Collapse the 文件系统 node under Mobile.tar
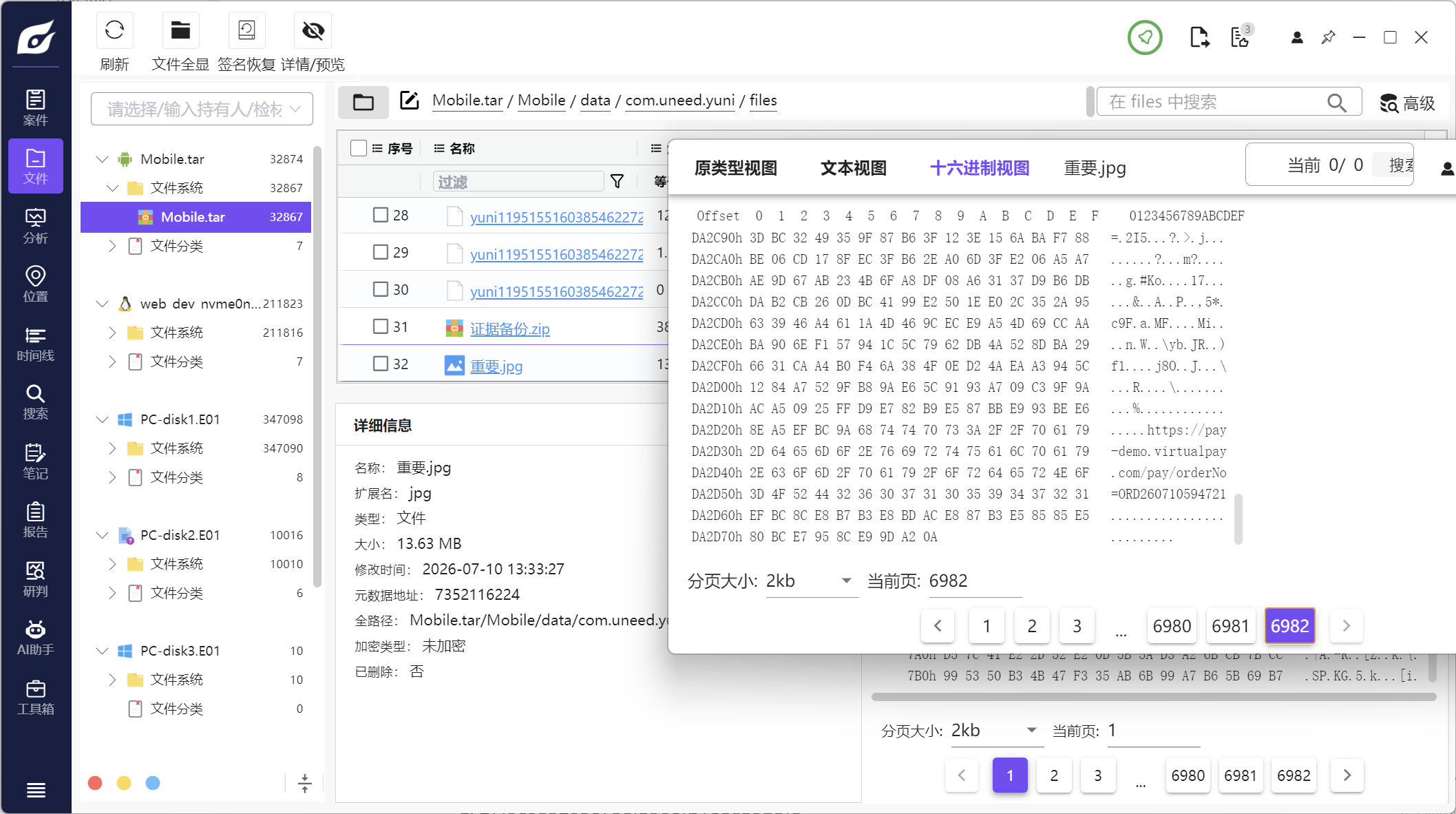The image size is (1456, 814). pyautogui.click(x=112, y=188)
